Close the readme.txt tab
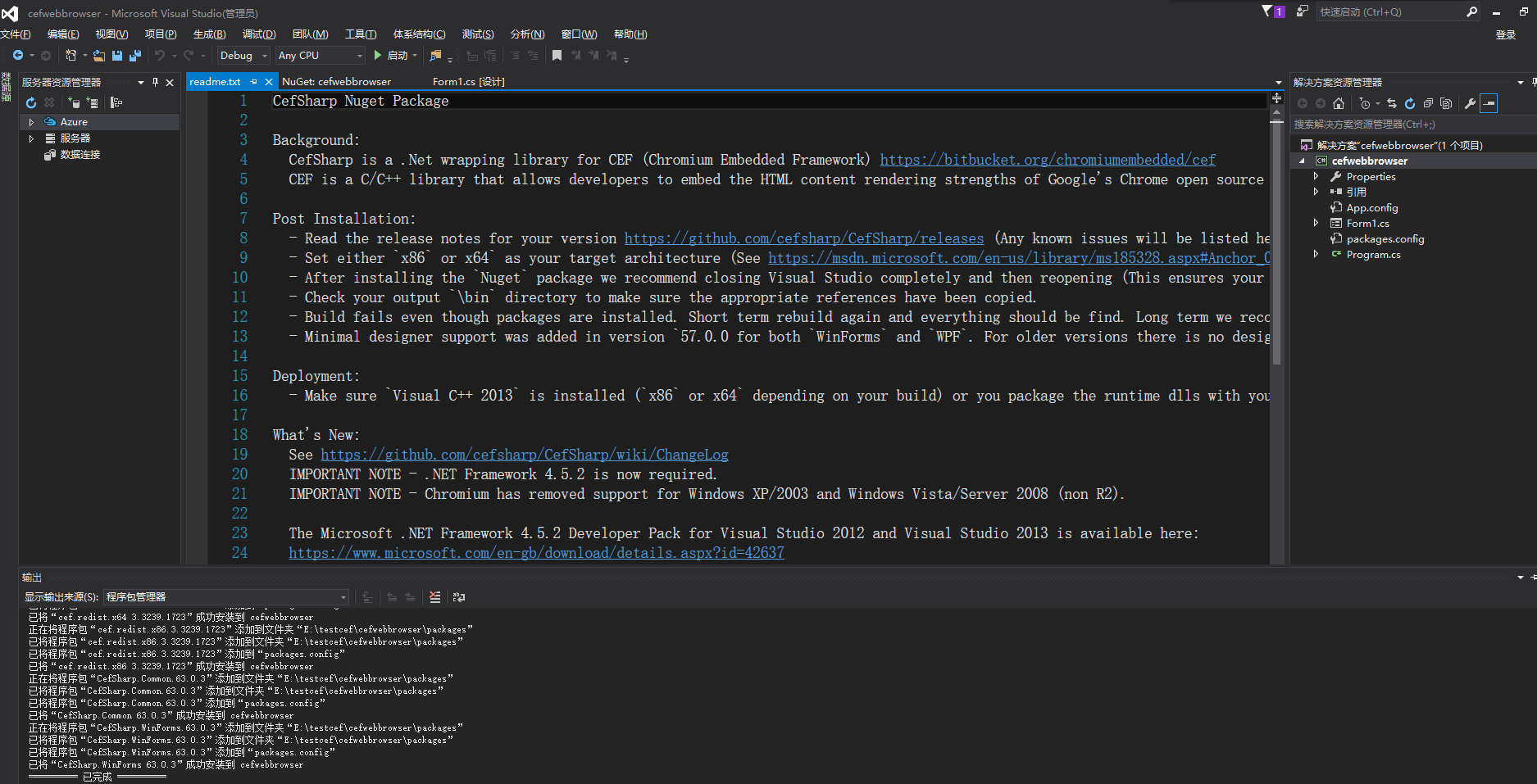 click(268, 82)
